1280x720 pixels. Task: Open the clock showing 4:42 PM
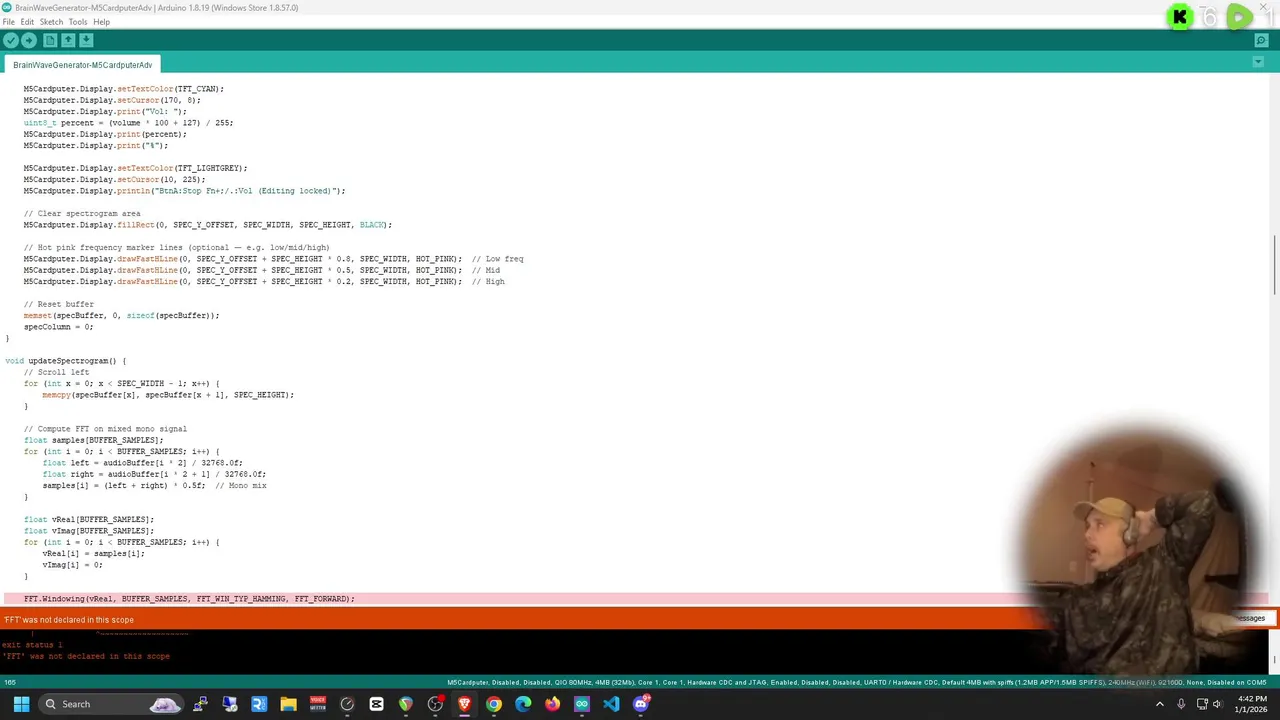pyautogui.click(x=1252, y=704)
